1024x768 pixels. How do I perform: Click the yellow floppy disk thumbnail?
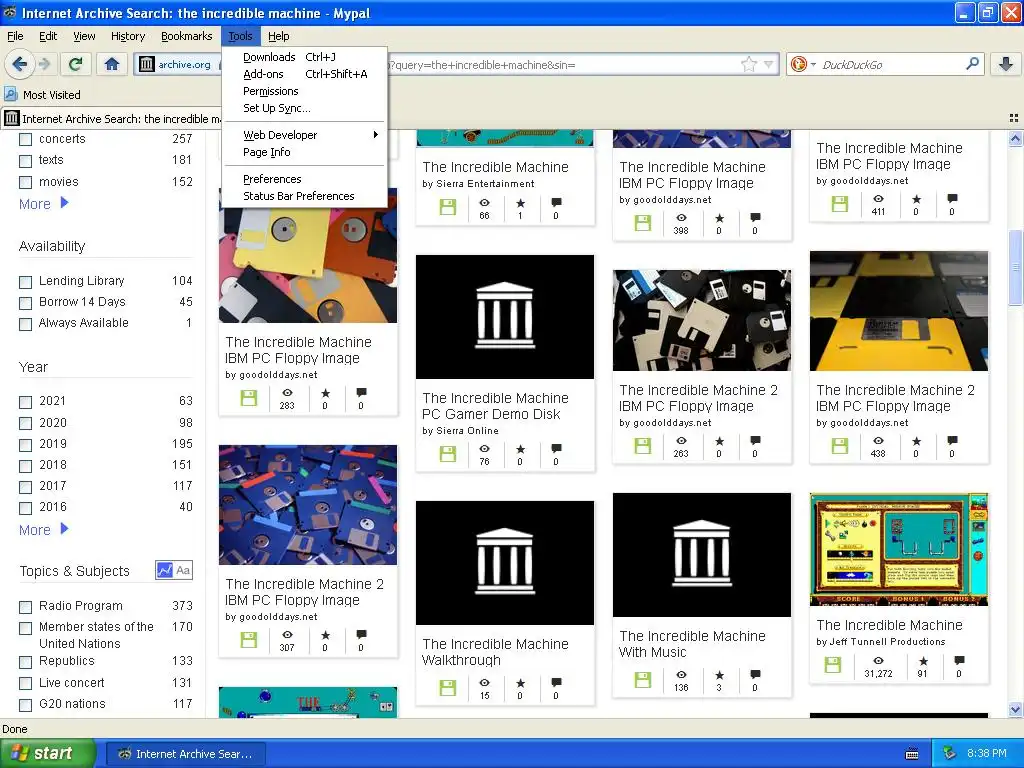[899, 311]
